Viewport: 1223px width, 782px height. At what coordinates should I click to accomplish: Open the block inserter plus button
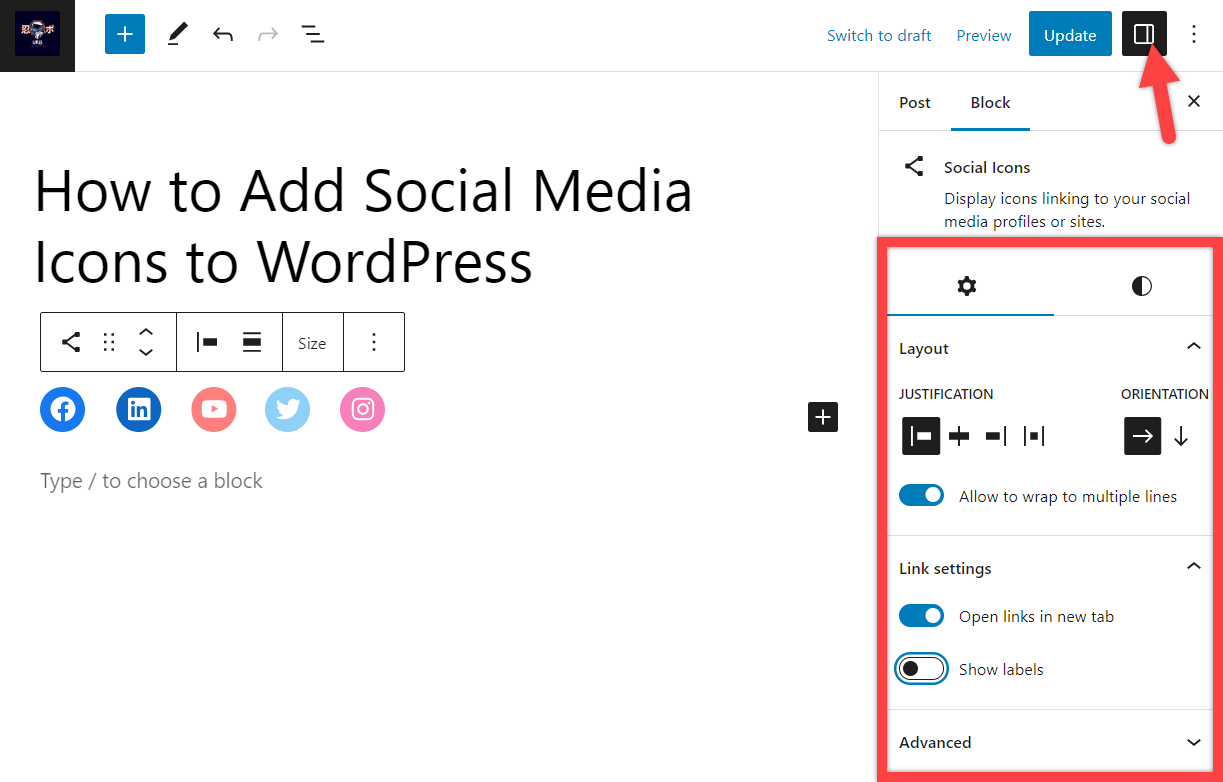125,35
